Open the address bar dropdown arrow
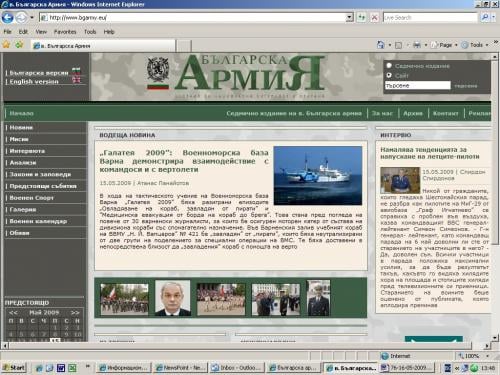The image size is (500, 375). (x=349, y=17)
